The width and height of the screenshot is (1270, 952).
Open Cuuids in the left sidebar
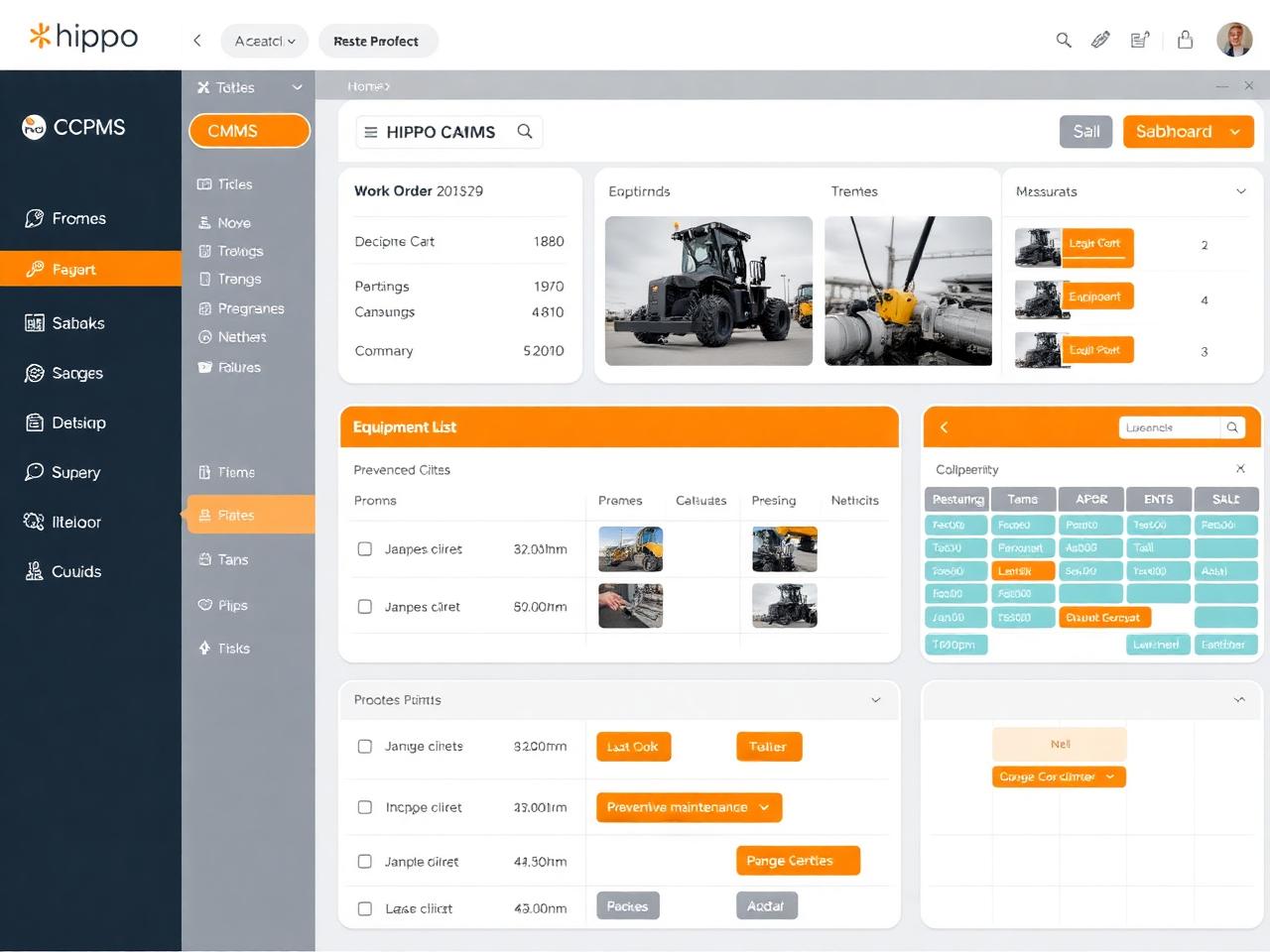[x=63, y=571]
